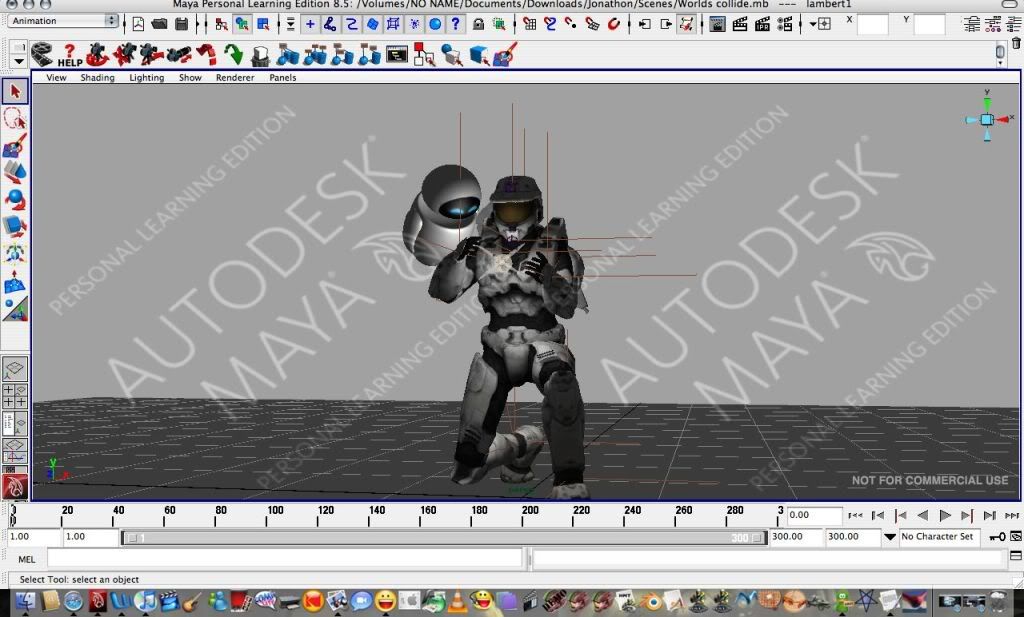Open animation preferences next to auto key

point(1016,537)
